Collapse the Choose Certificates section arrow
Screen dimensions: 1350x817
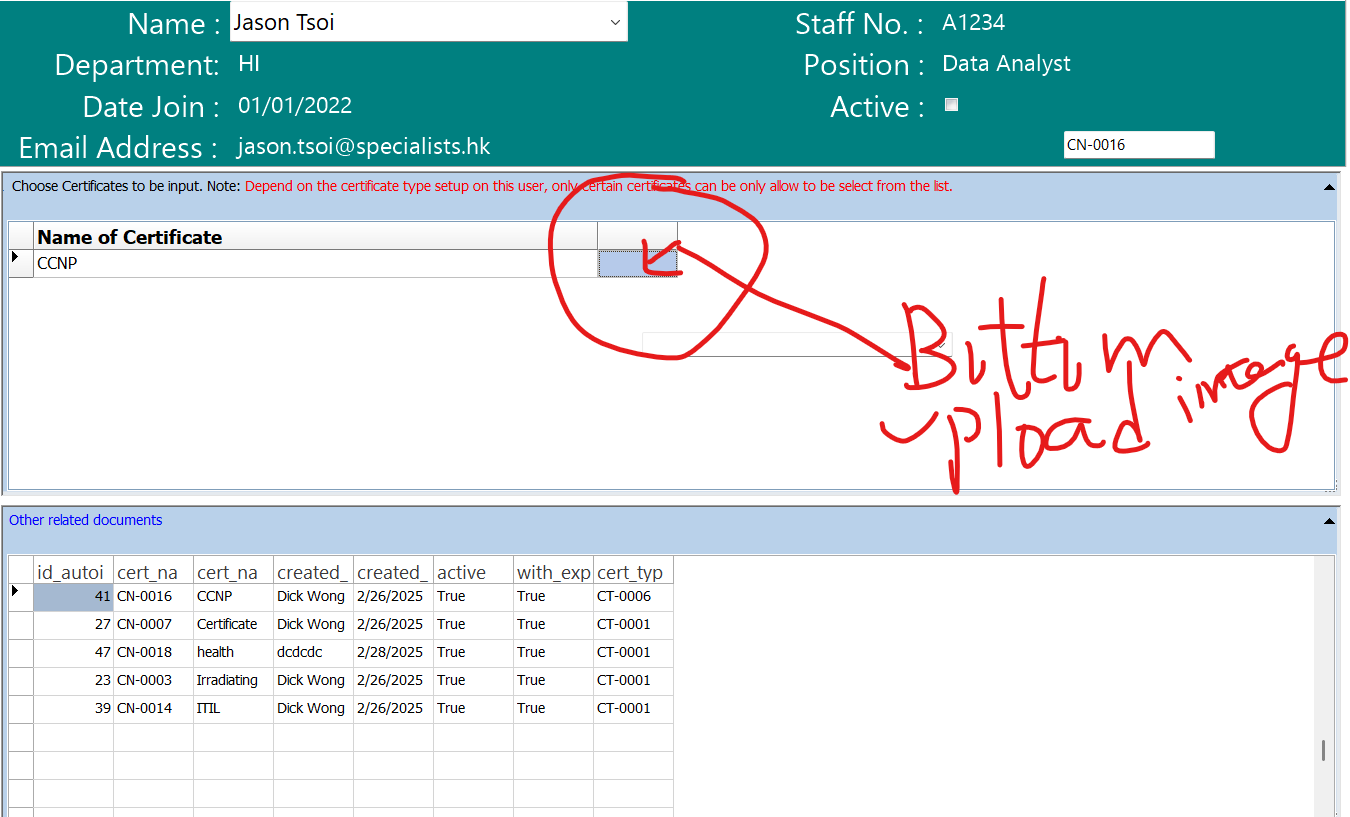click(x=1329, y=187)
